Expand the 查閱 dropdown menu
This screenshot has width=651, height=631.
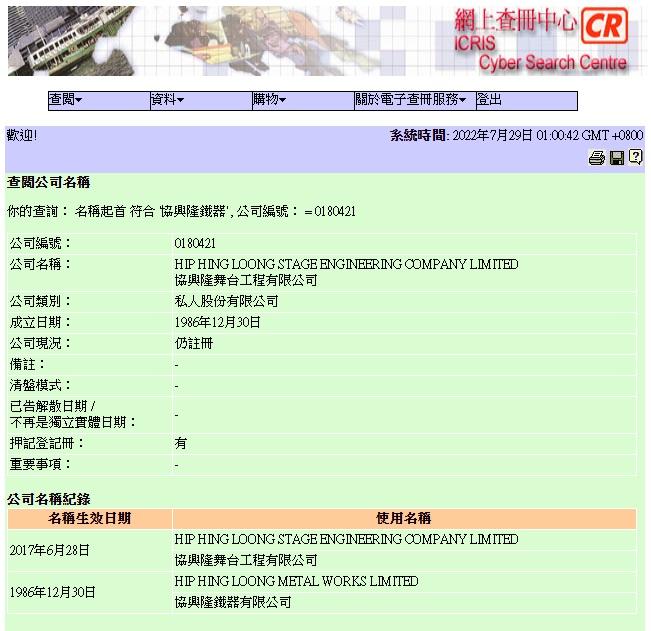pos(66,100)
